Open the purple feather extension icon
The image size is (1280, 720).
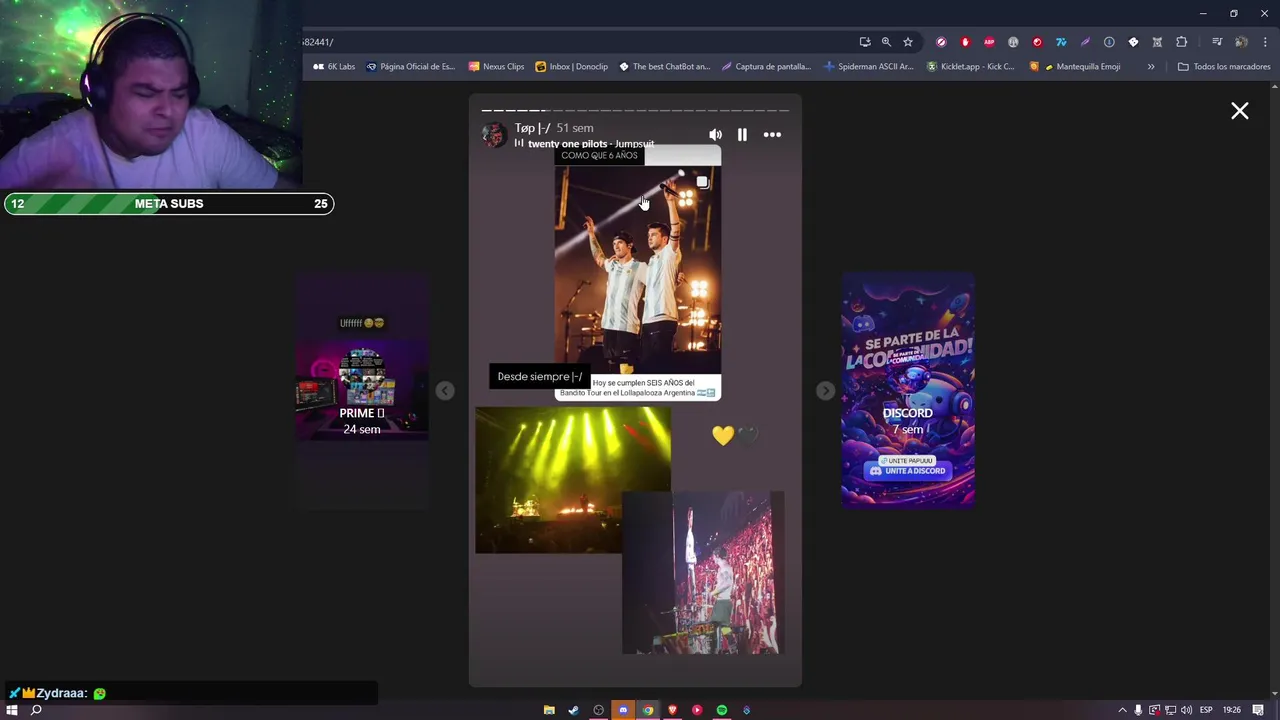[x=1085, y=42]
